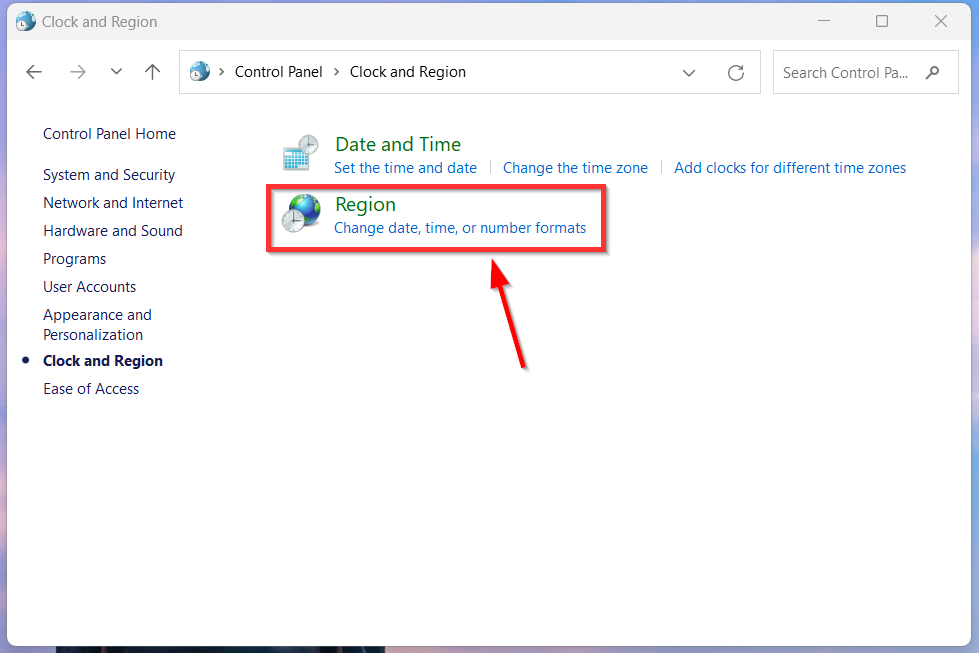
Task: Refresh the Control Panel view
Action: (x=736, y=73)
